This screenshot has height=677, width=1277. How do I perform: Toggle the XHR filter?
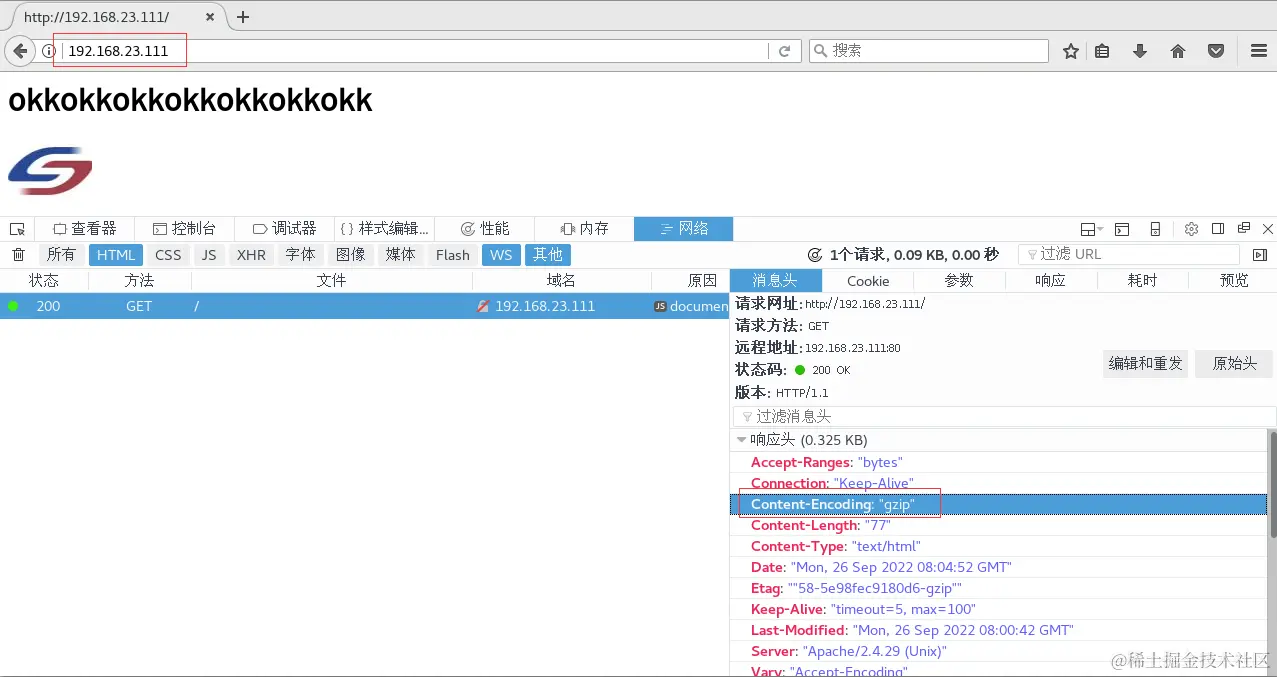(251, 255)
